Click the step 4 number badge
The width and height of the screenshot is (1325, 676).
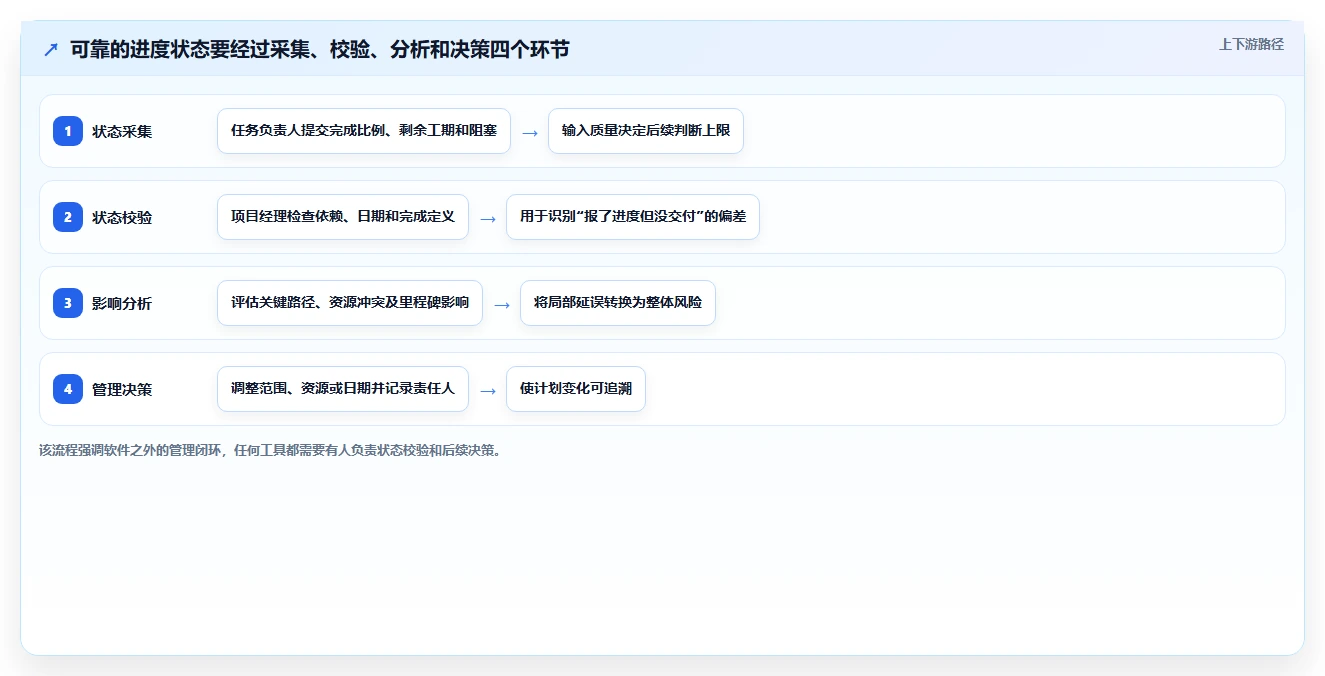tap(68, 389)
